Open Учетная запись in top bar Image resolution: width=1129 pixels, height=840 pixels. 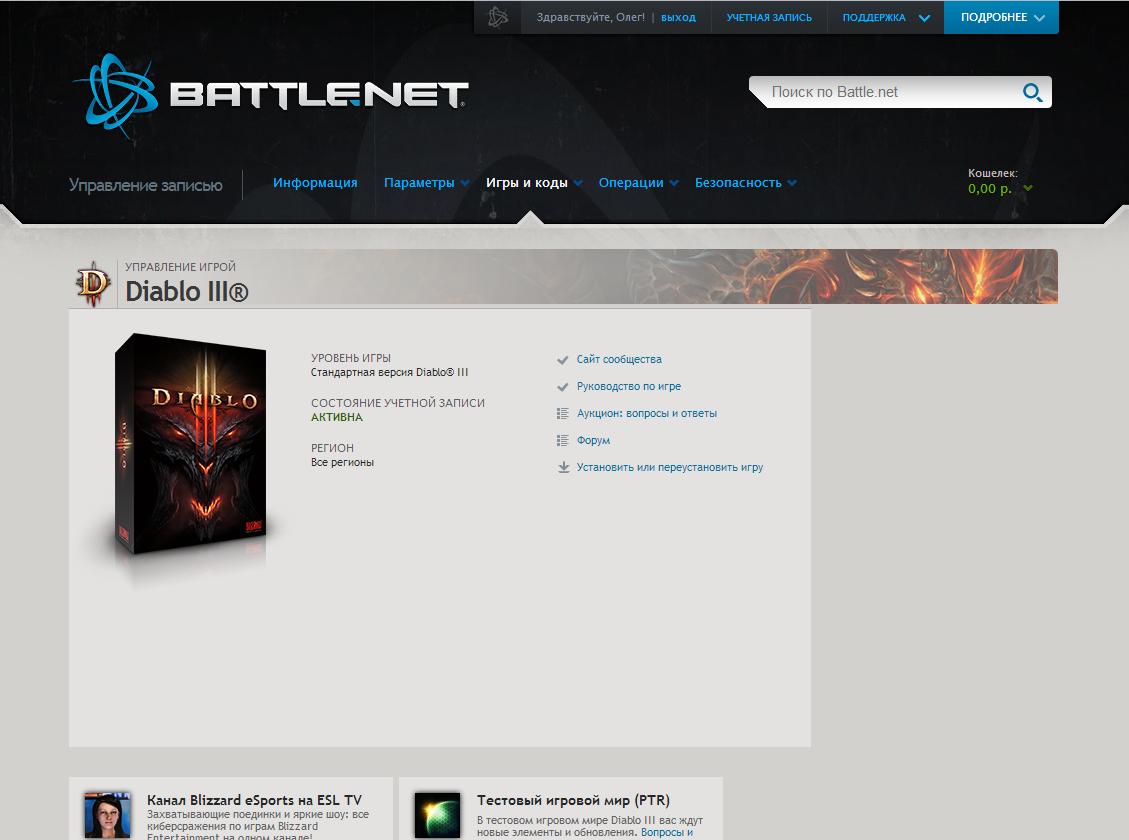769,17
